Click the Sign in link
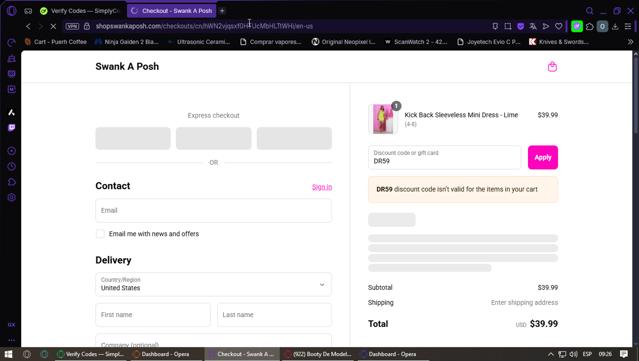The height and width of the screenshot is (361, 639). 322,187
